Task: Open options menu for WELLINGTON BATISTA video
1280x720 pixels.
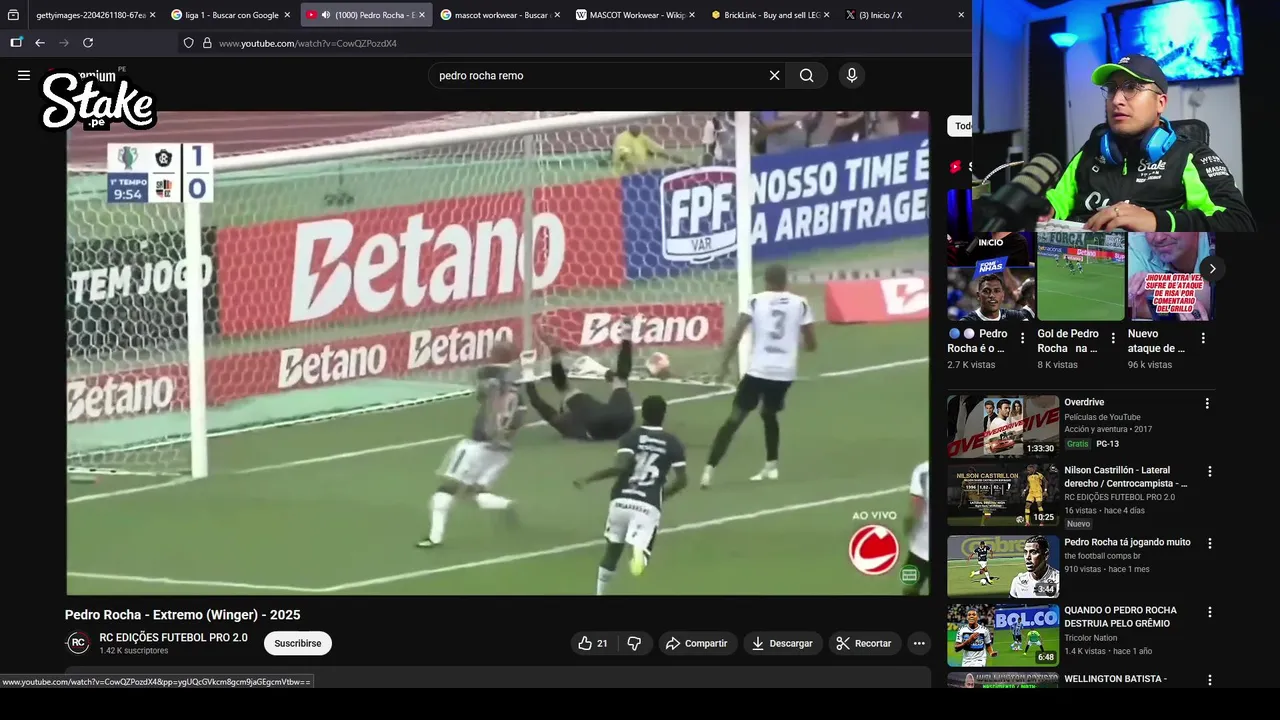Action: coord(1209,680)
